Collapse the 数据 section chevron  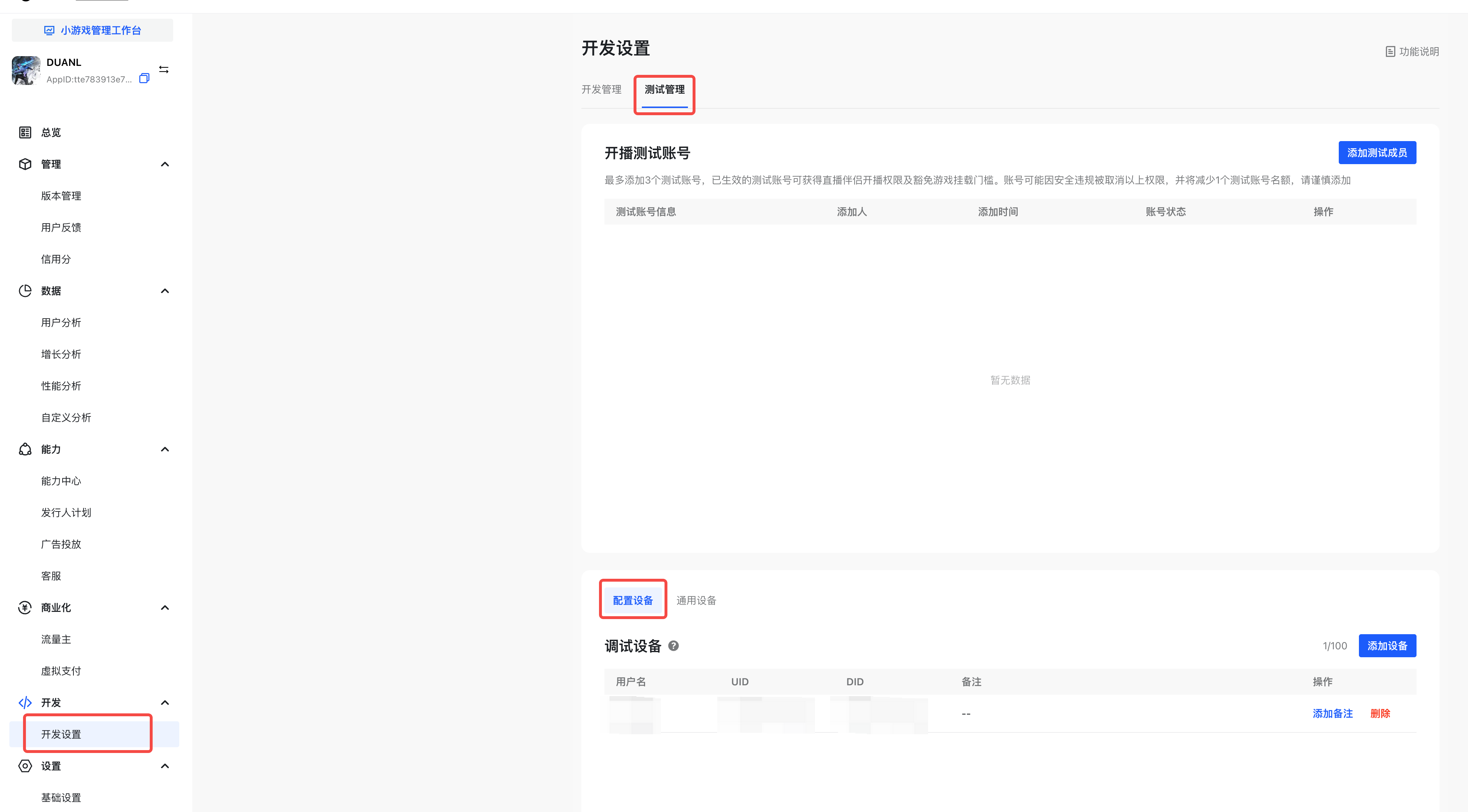click(x=165, y=290)
